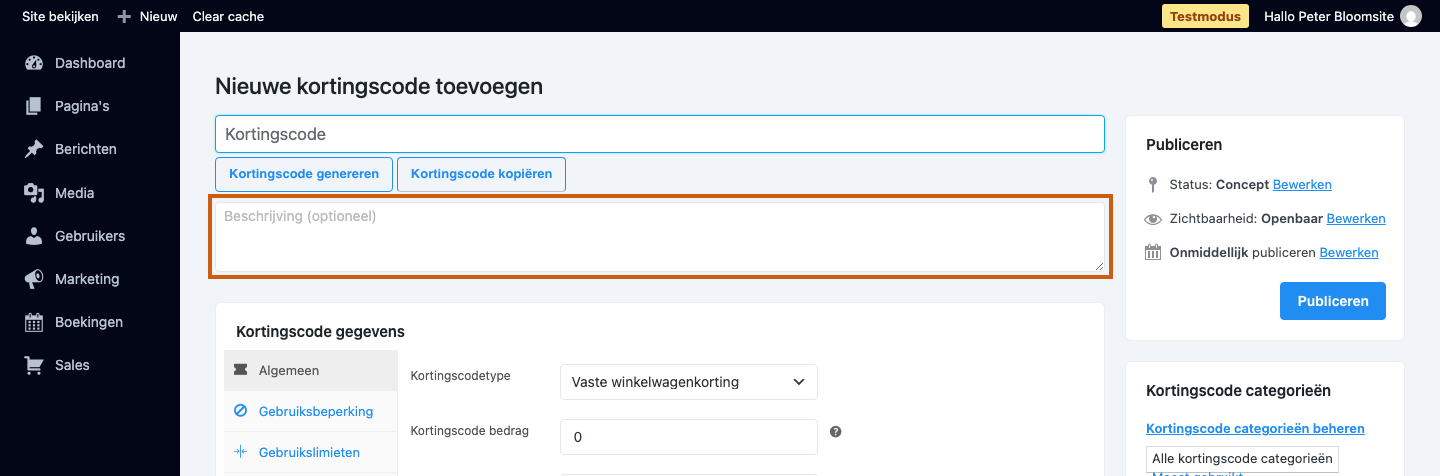Click the Testmodus badge
This screenshot has width=1440, height=476.
point(1205,16)
